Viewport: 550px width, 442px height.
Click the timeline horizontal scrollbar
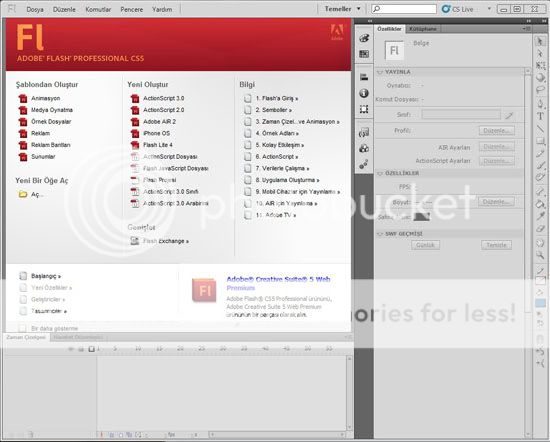point(277,435)
